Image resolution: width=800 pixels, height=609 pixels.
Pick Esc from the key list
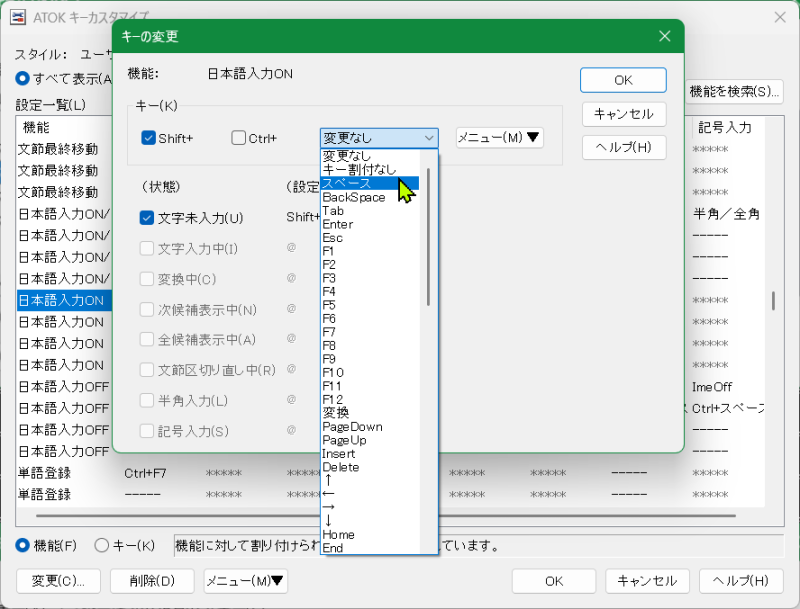[370, 238]
